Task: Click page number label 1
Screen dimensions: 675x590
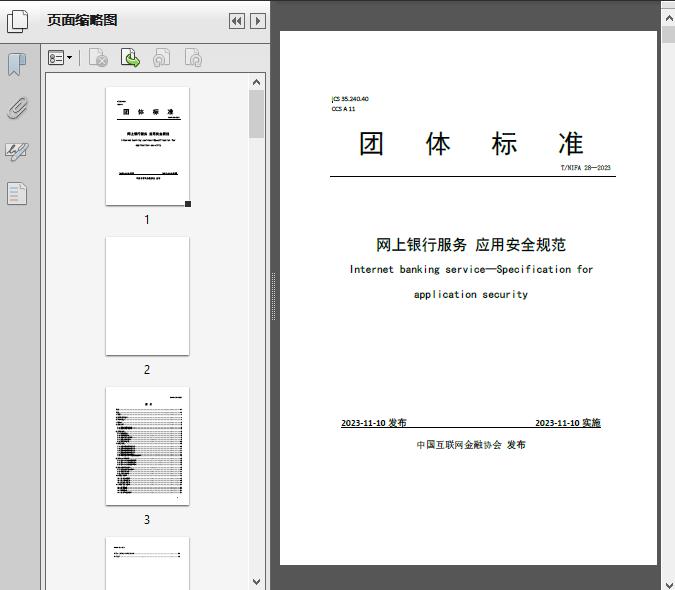Action: 147,219
